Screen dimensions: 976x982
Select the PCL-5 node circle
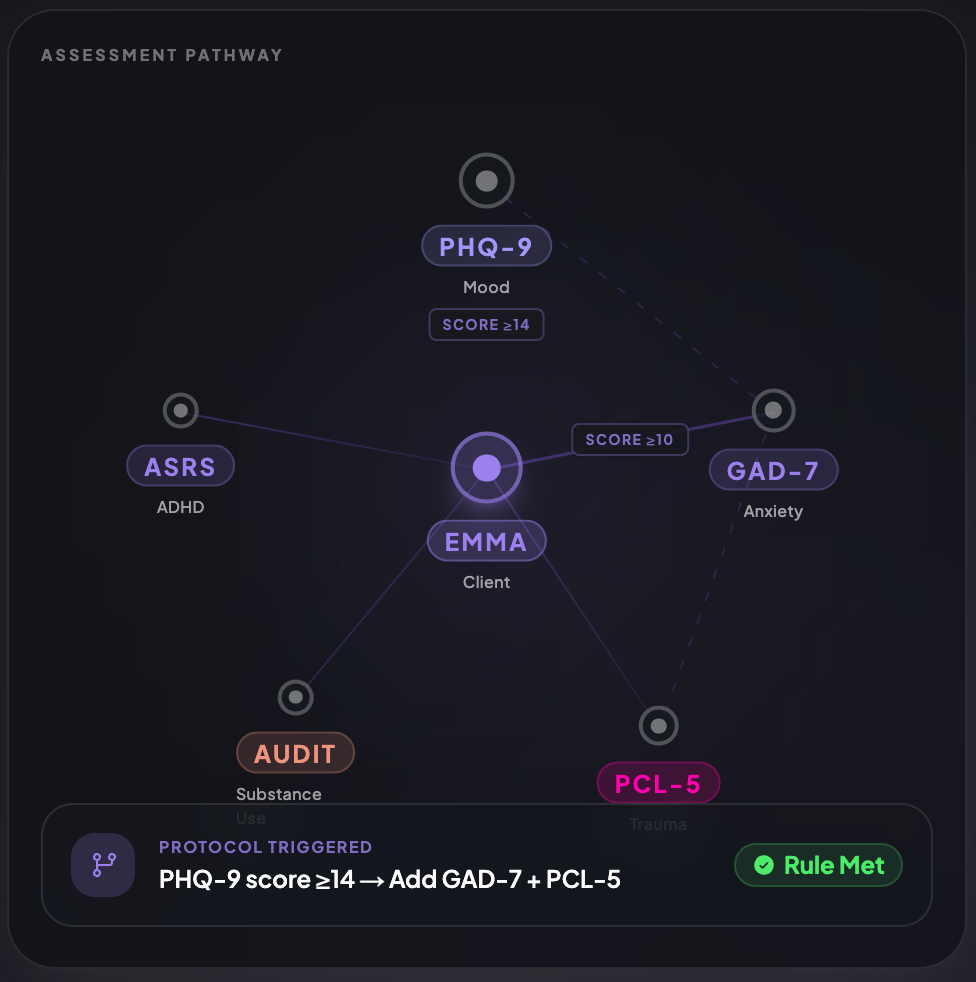coord(658,726)
